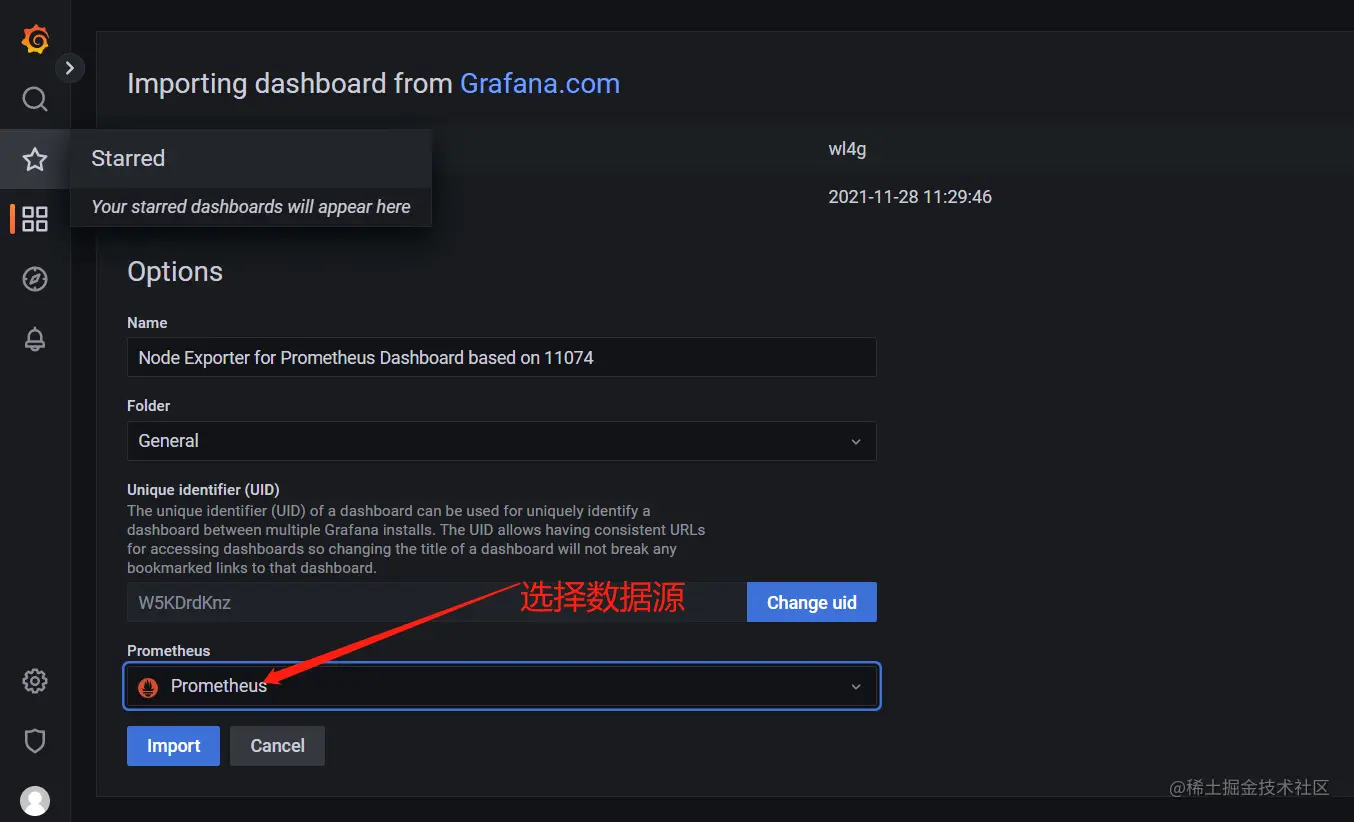Viewport: 1354px width, 822px height.
Task: Click the Prometheus field label text
Action: (169, 651)
